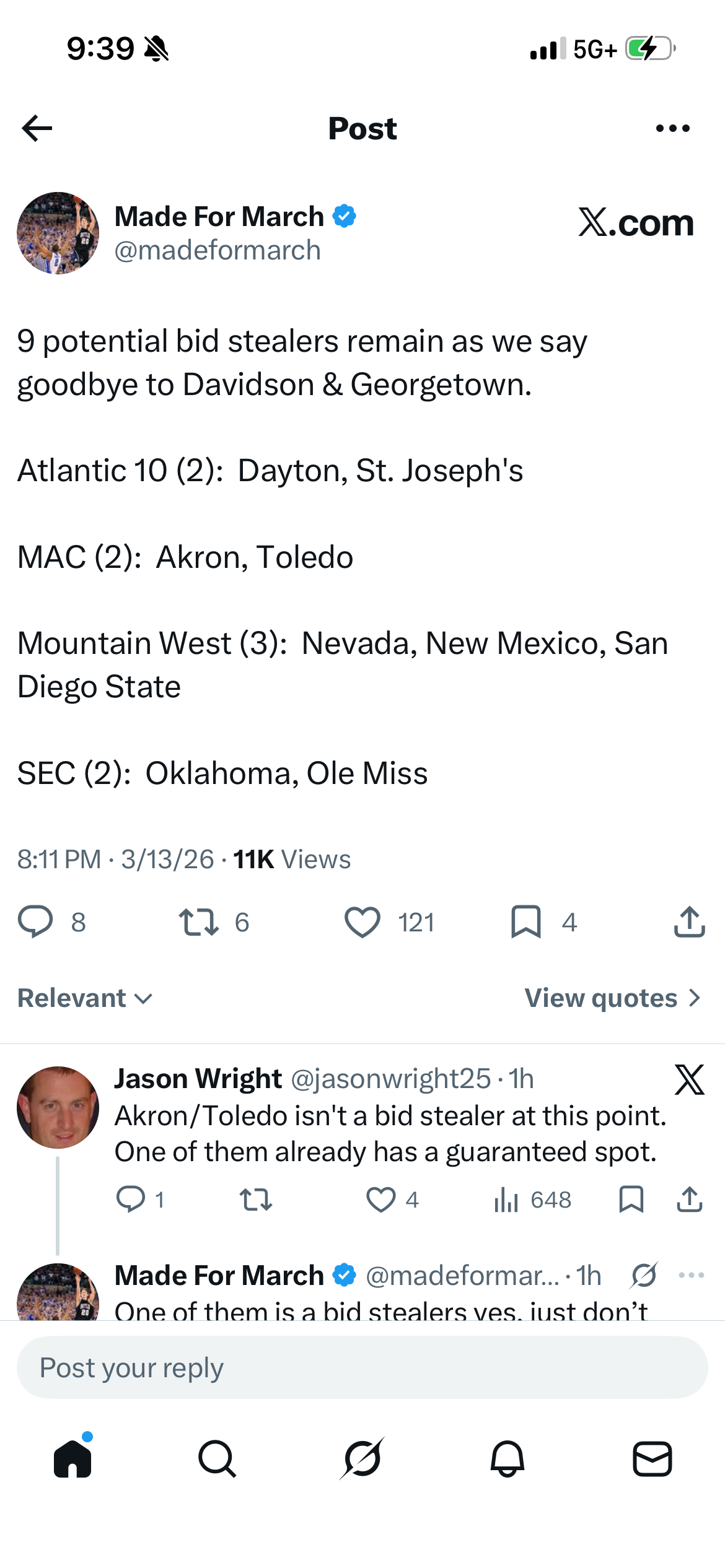Open the Messages envelope tab
The image size is (725, 1568).
652,1458
